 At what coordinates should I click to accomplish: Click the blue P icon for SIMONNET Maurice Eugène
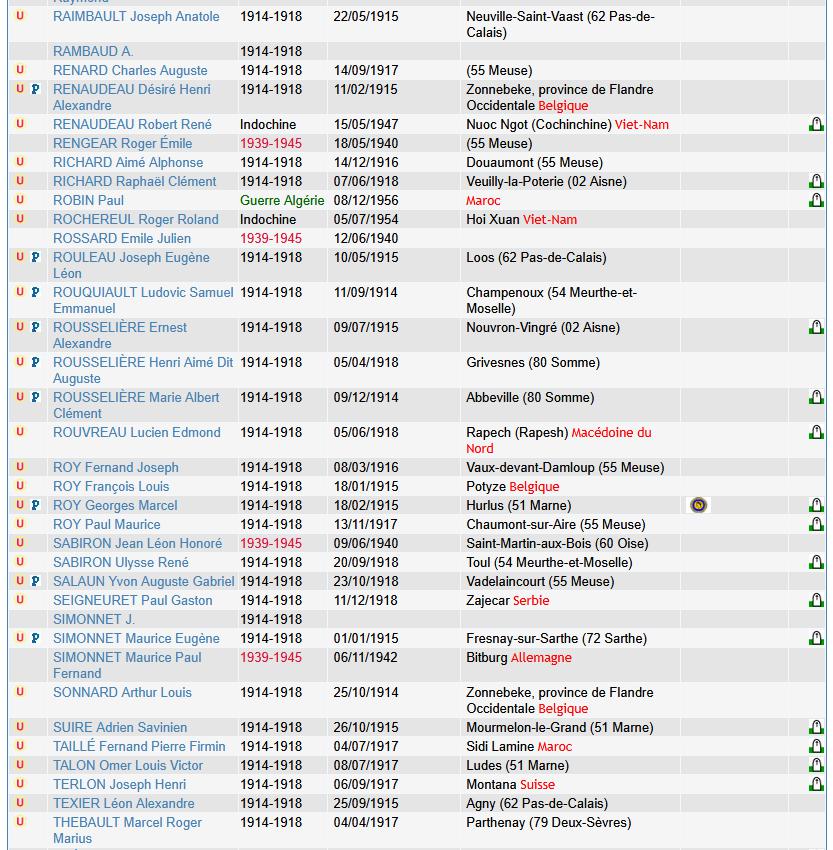pos(35,639)
